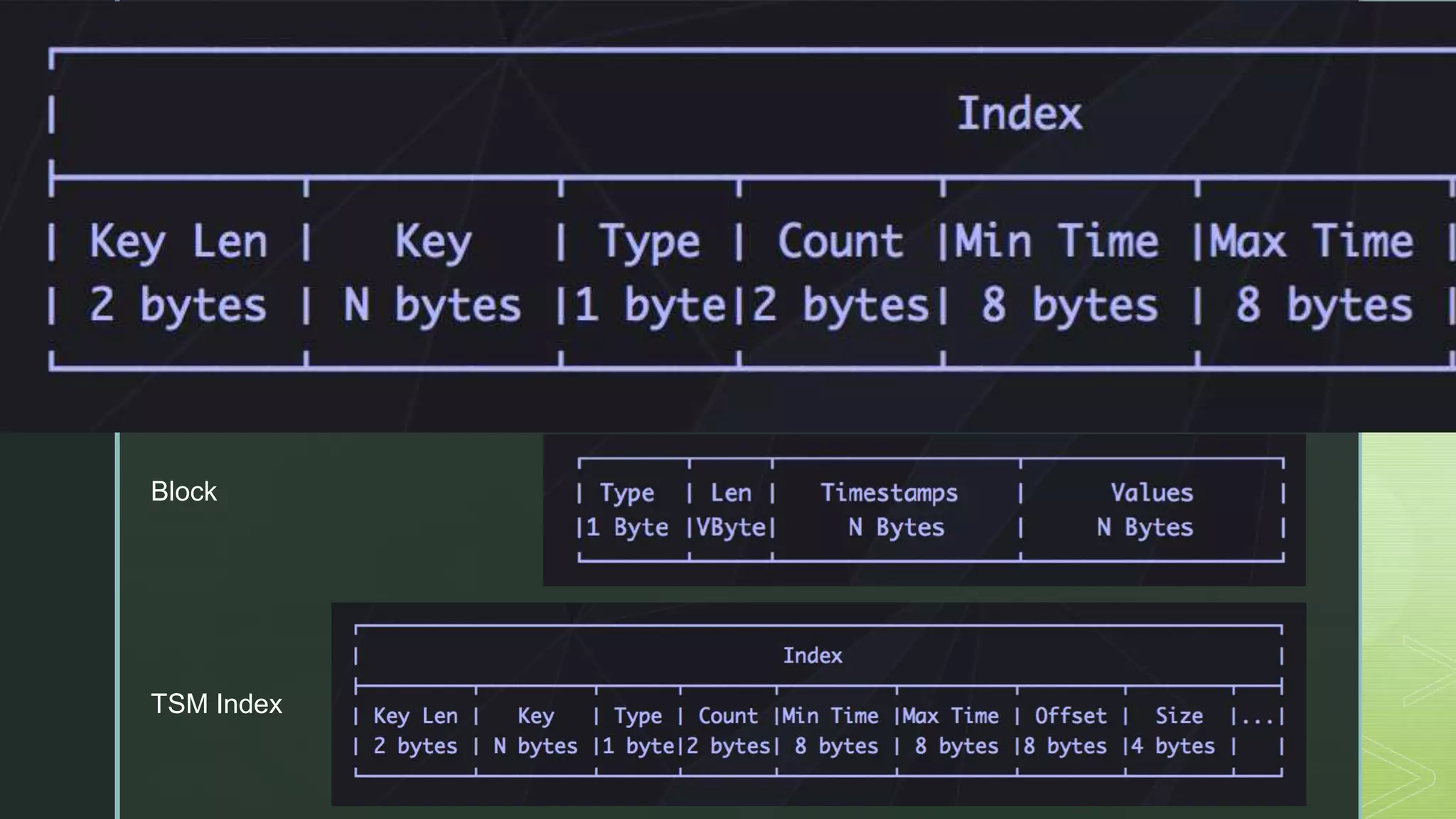The image size is (1456, 819).
Task: Click the "Index" heading in the enlarged diagram
Action: (1020, 114)
